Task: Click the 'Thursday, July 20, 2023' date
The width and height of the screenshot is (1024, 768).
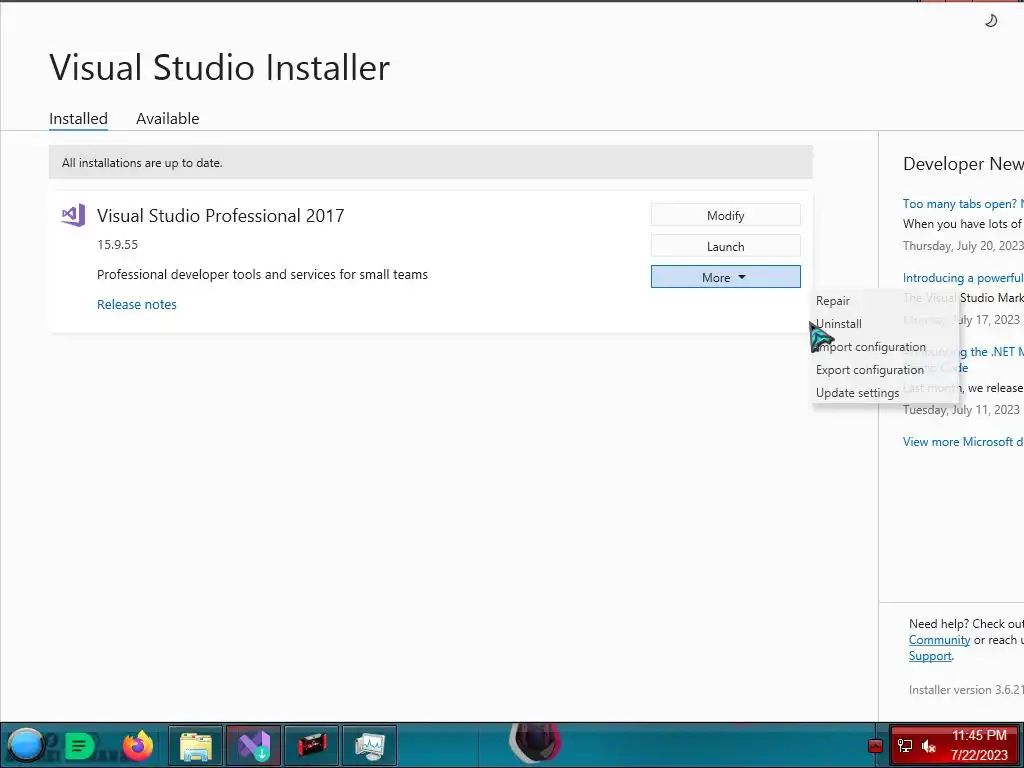Action: click(963, 246)
